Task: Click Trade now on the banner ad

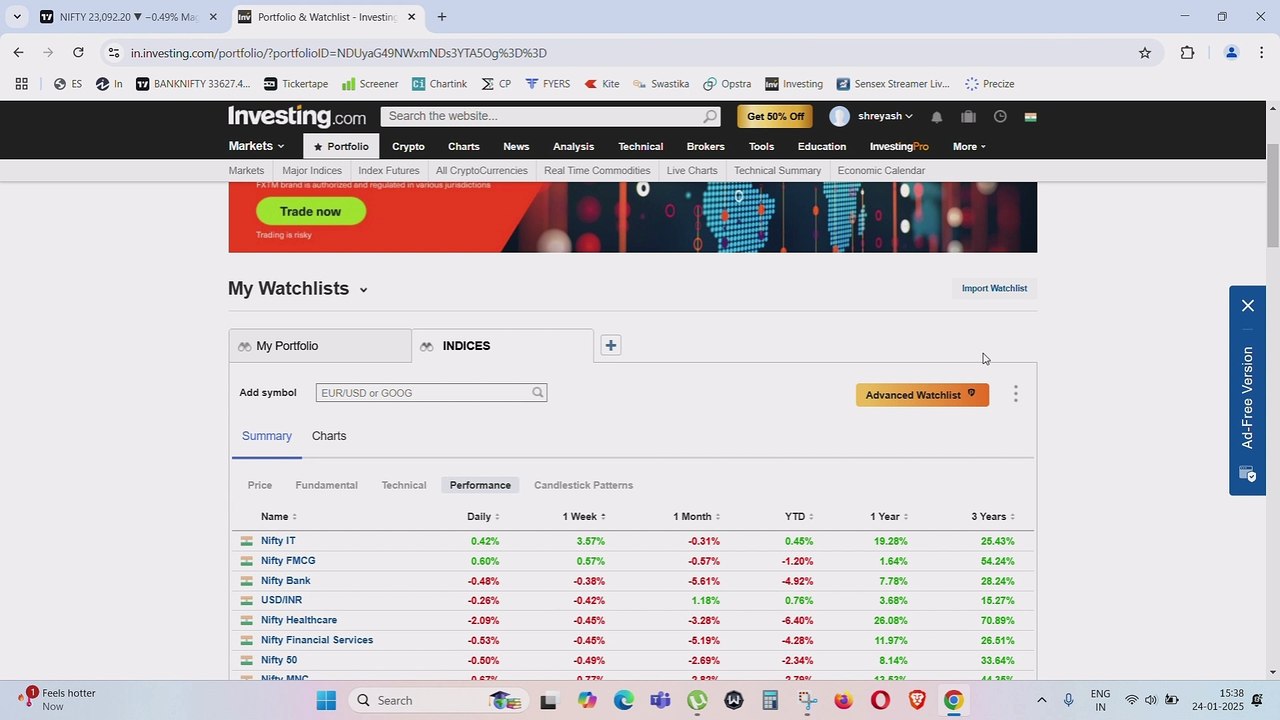Action: (x=311, y=211)
